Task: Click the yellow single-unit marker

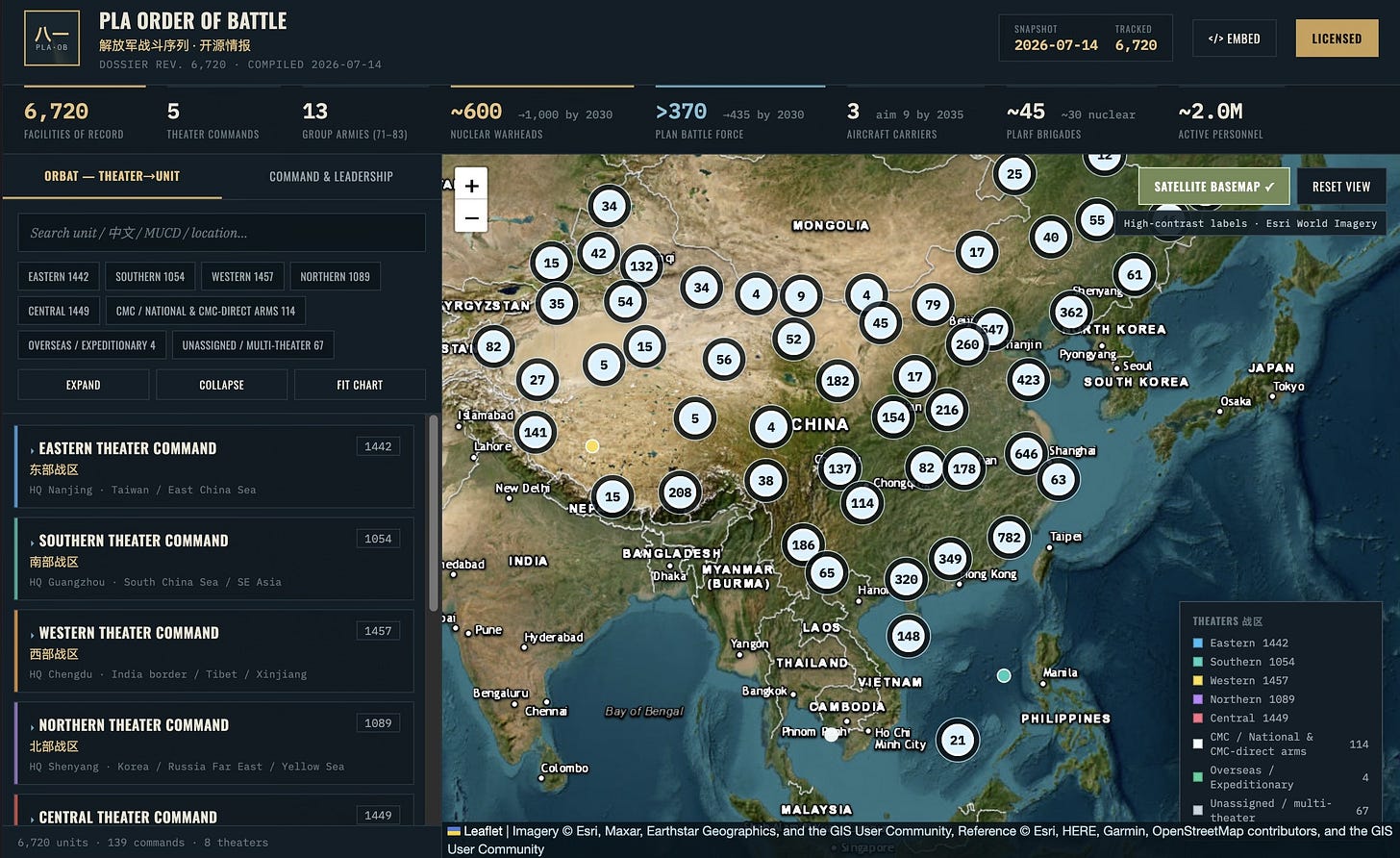Action: (592, 446)
